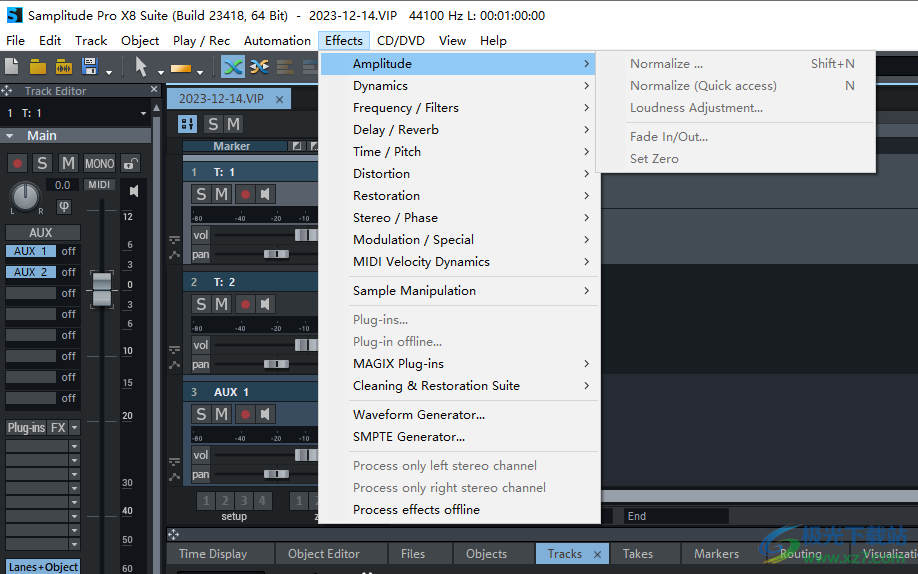Save project with the blue floppy disk icon
The image size is (918, 574).
point(90,66)
